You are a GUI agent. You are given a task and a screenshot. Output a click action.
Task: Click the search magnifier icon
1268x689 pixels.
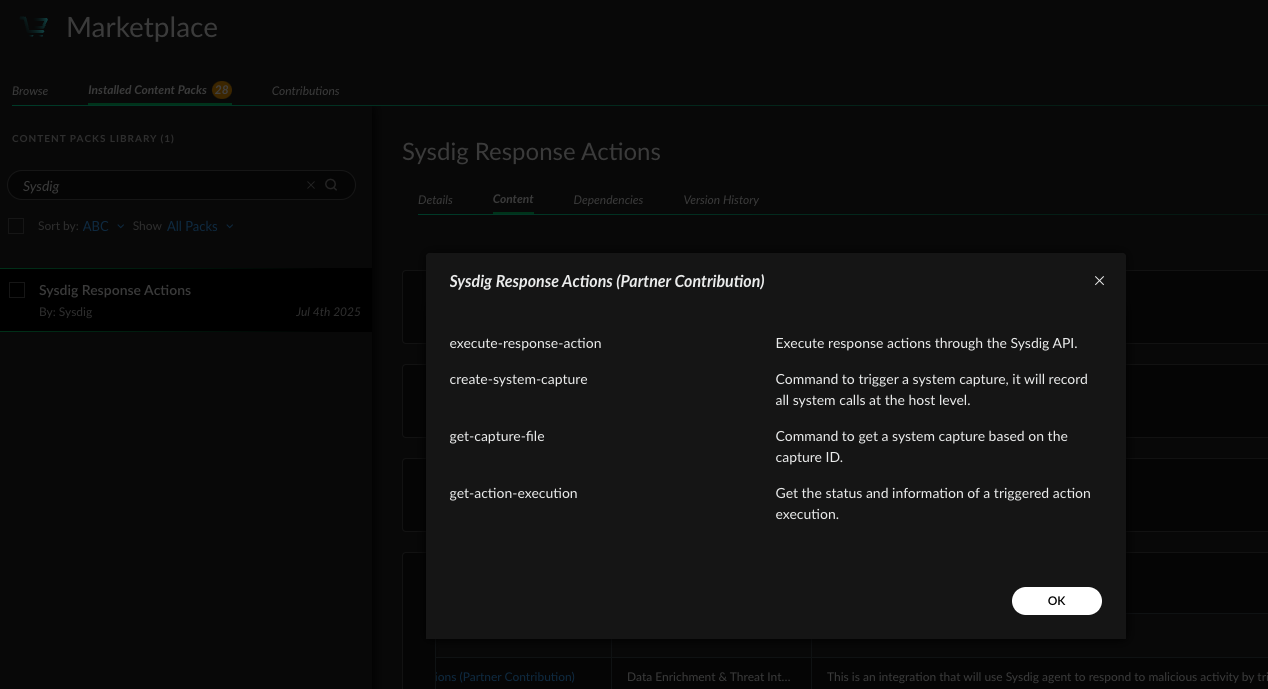click(332, 185)
